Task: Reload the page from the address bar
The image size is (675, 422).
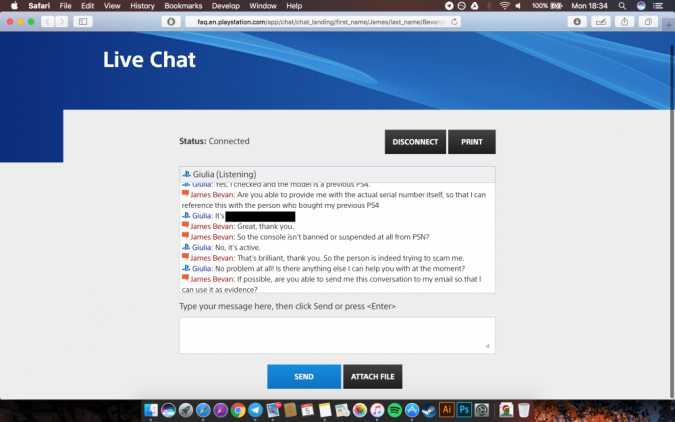Action: coord(456,21)
